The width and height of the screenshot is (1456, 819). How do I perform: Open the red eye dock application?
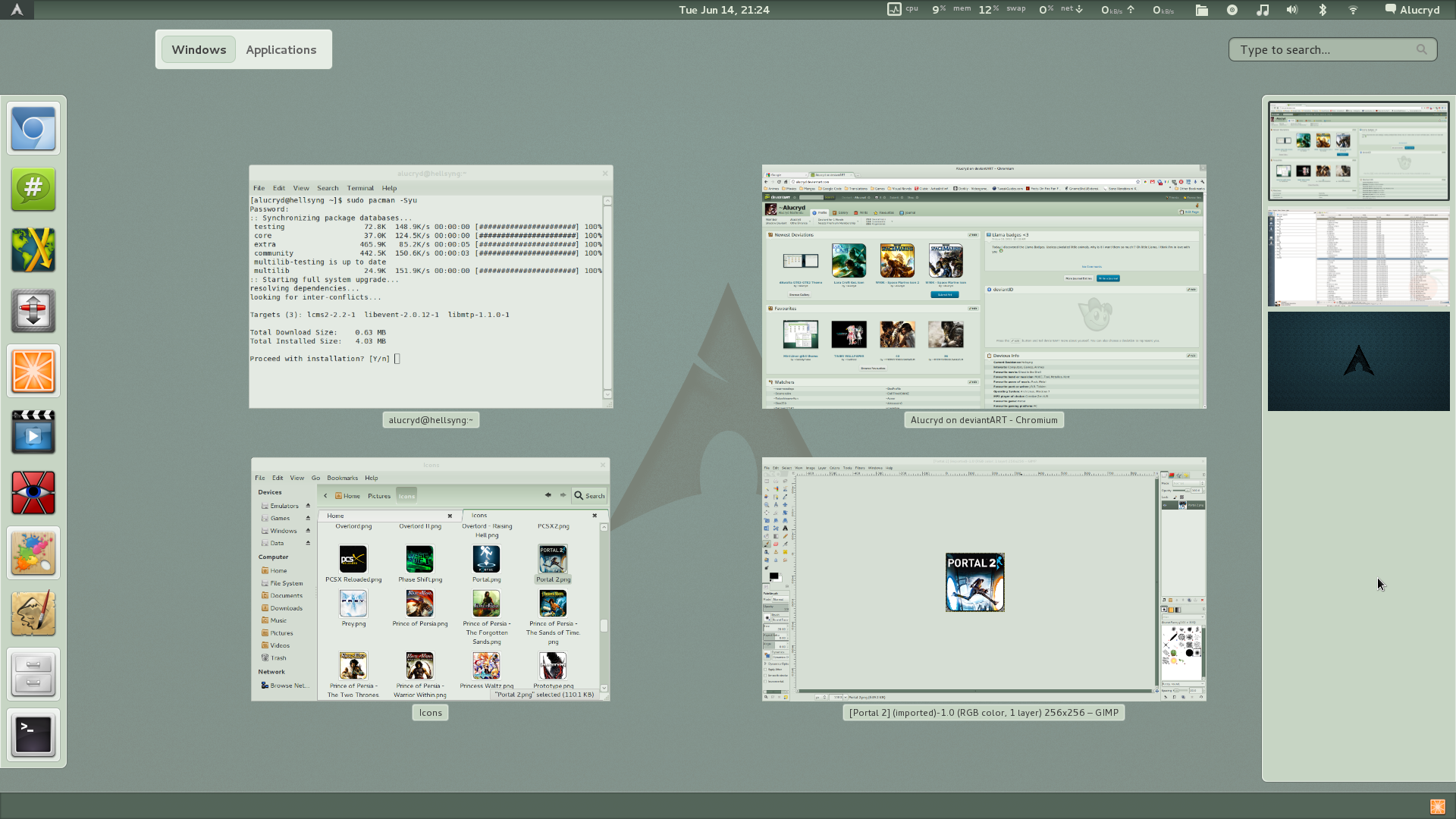[x=33, y=493]
